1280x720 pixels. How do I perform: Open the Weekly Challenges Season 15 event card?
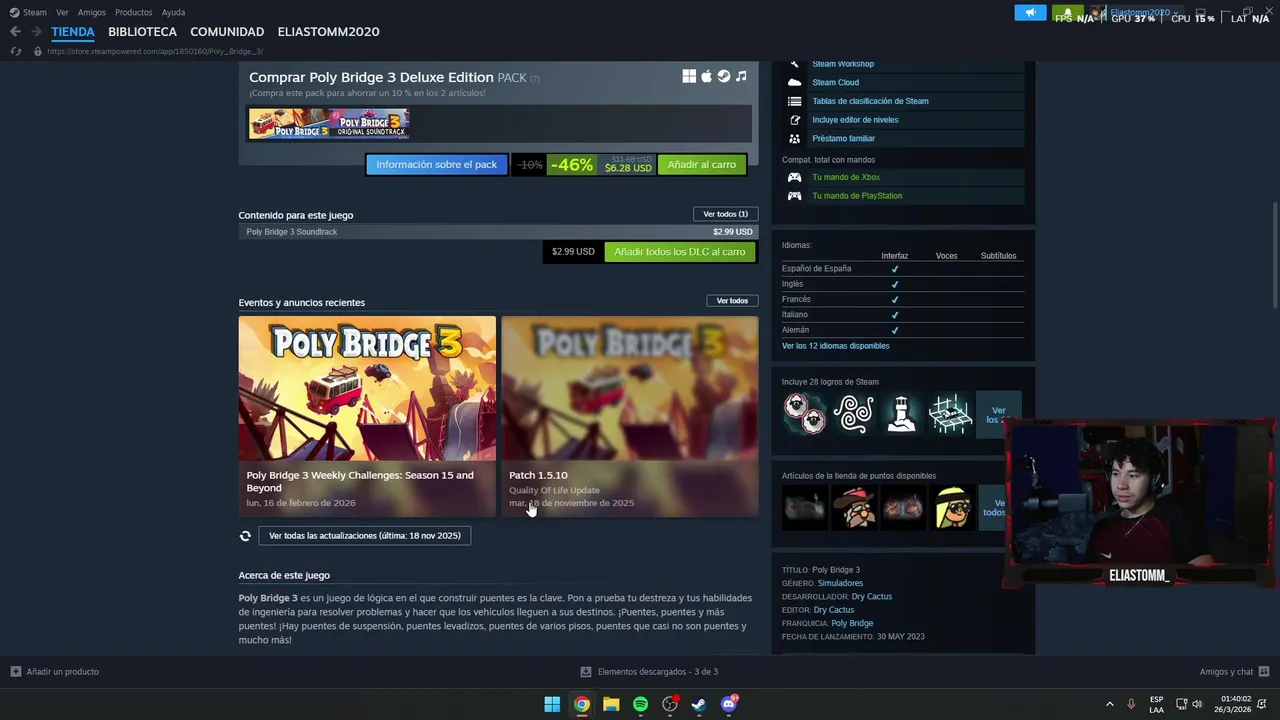(367, 416)
